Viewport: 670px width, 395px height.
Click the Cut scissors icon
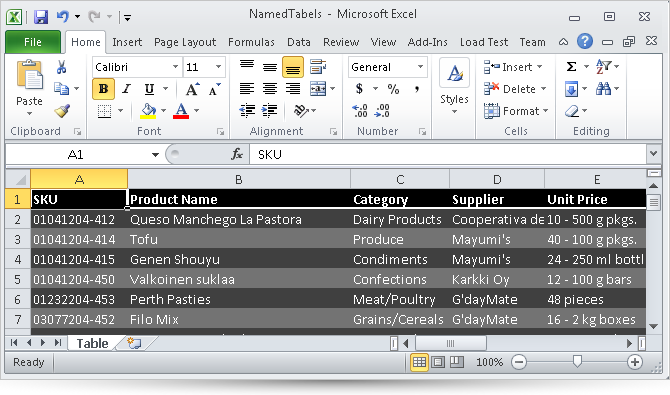(x=61, y=67)
